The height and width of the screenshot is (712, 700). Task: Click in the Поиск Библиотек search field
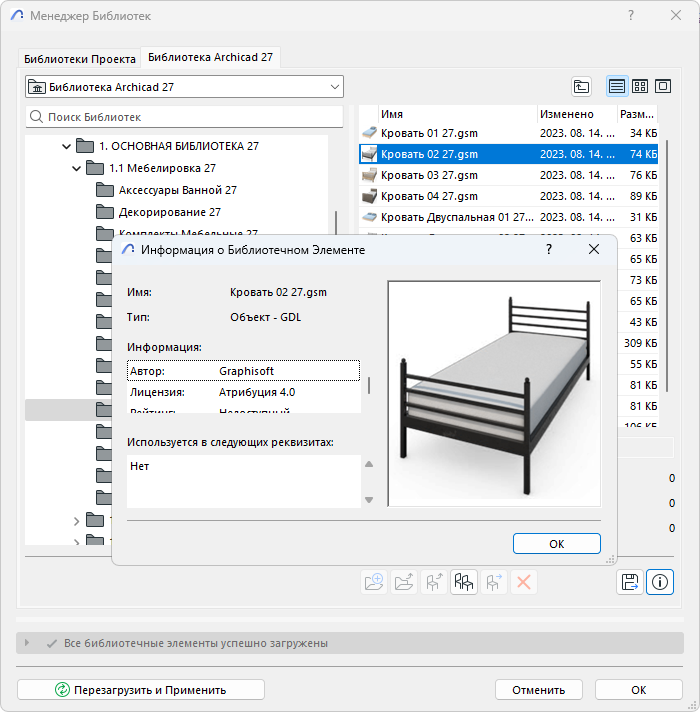click(184, 117)
